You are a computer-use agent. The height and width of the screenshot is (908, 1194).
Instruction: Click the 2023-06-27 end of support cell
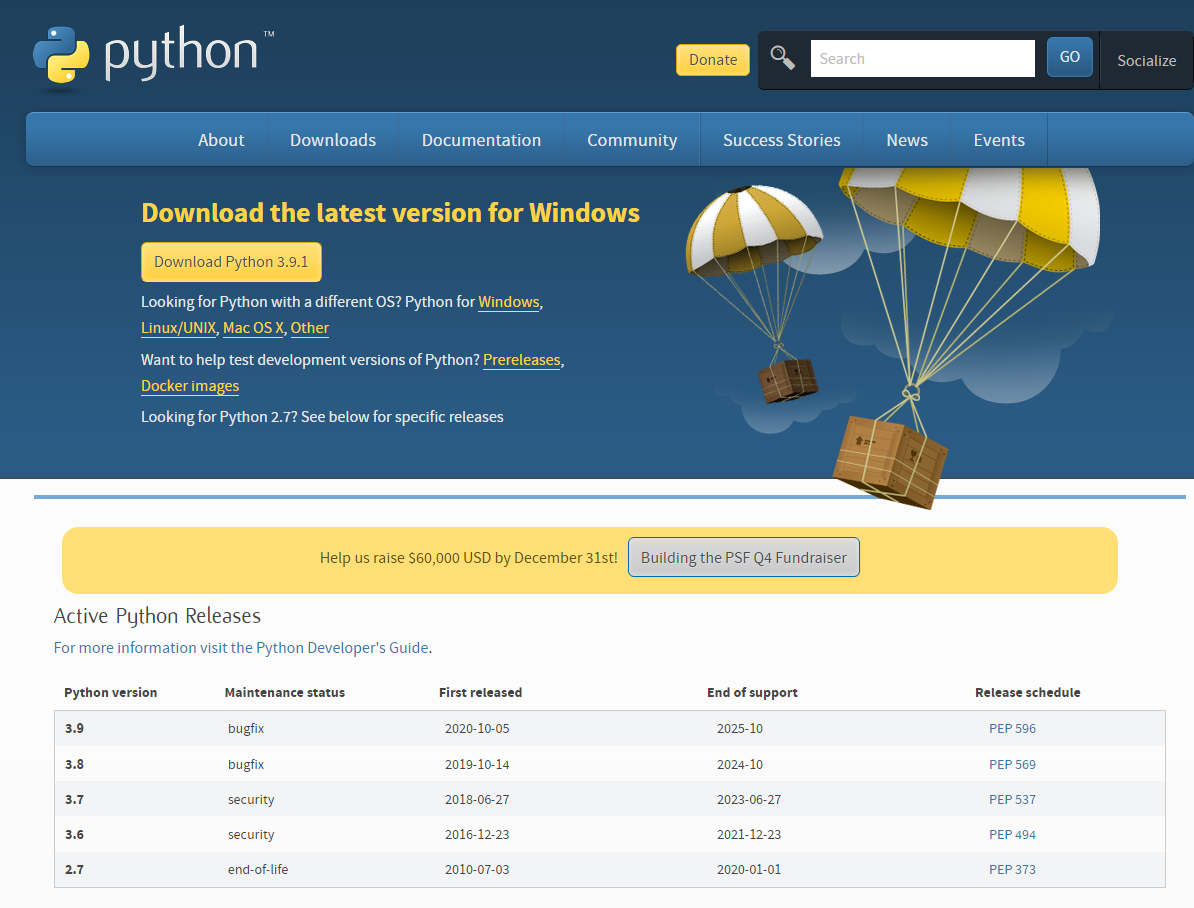(x=749, y=800)
